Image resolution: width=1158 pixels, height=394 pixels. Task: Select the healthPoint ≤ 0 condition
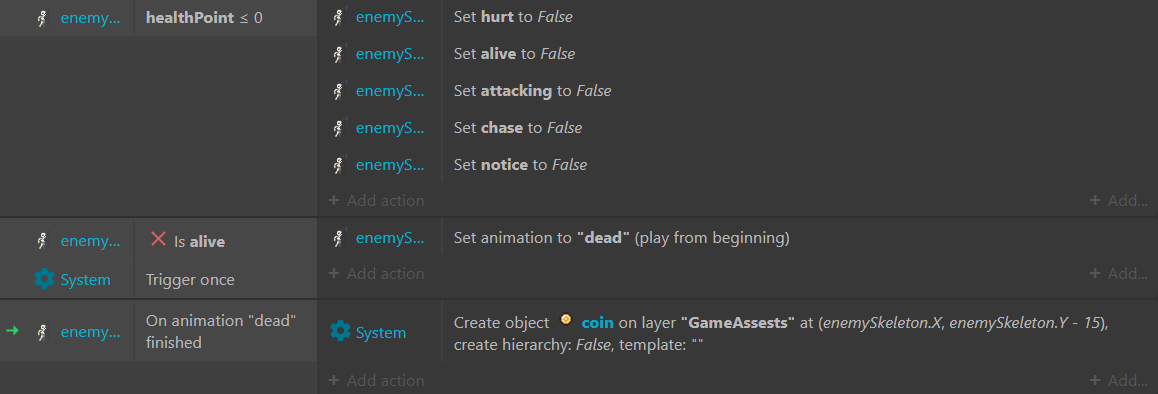pyautogui.click(x=204, y=18)
